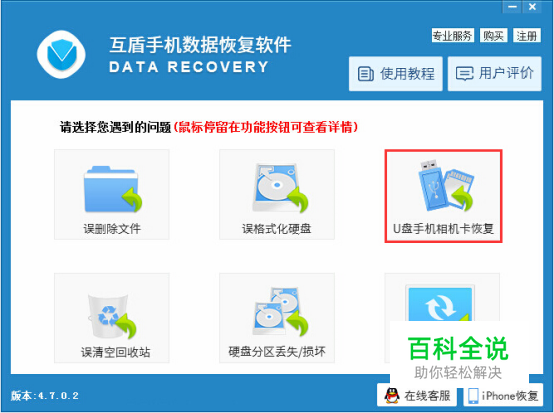This screenshot has width=554, height=413.
Task: Click the 硬盘分区丢失/损坏 text label
Action: tap(277, 352)
